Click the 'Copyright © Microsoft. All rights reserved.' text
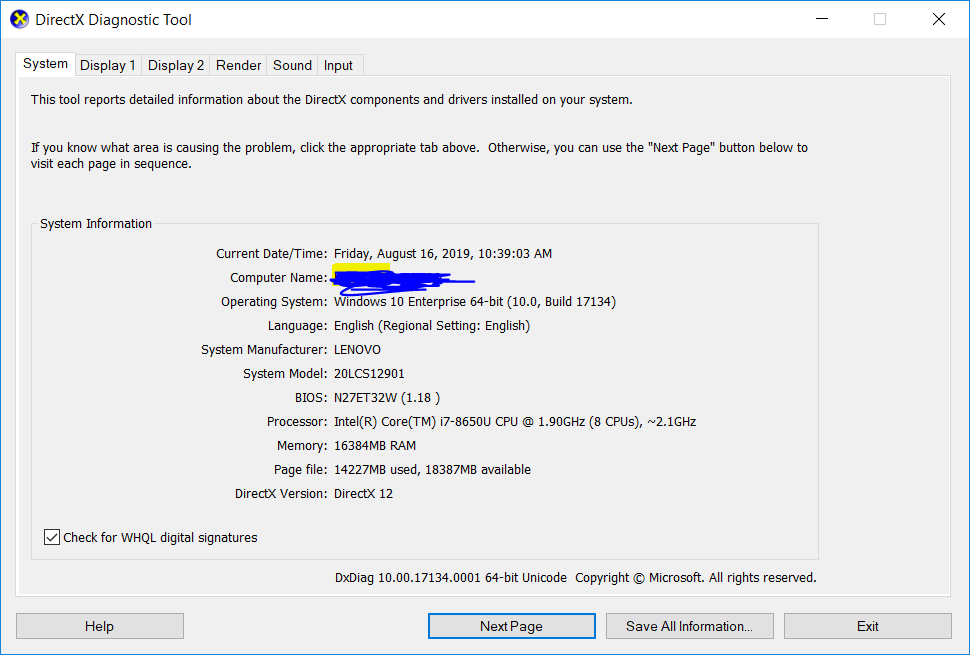 point(696,578)
